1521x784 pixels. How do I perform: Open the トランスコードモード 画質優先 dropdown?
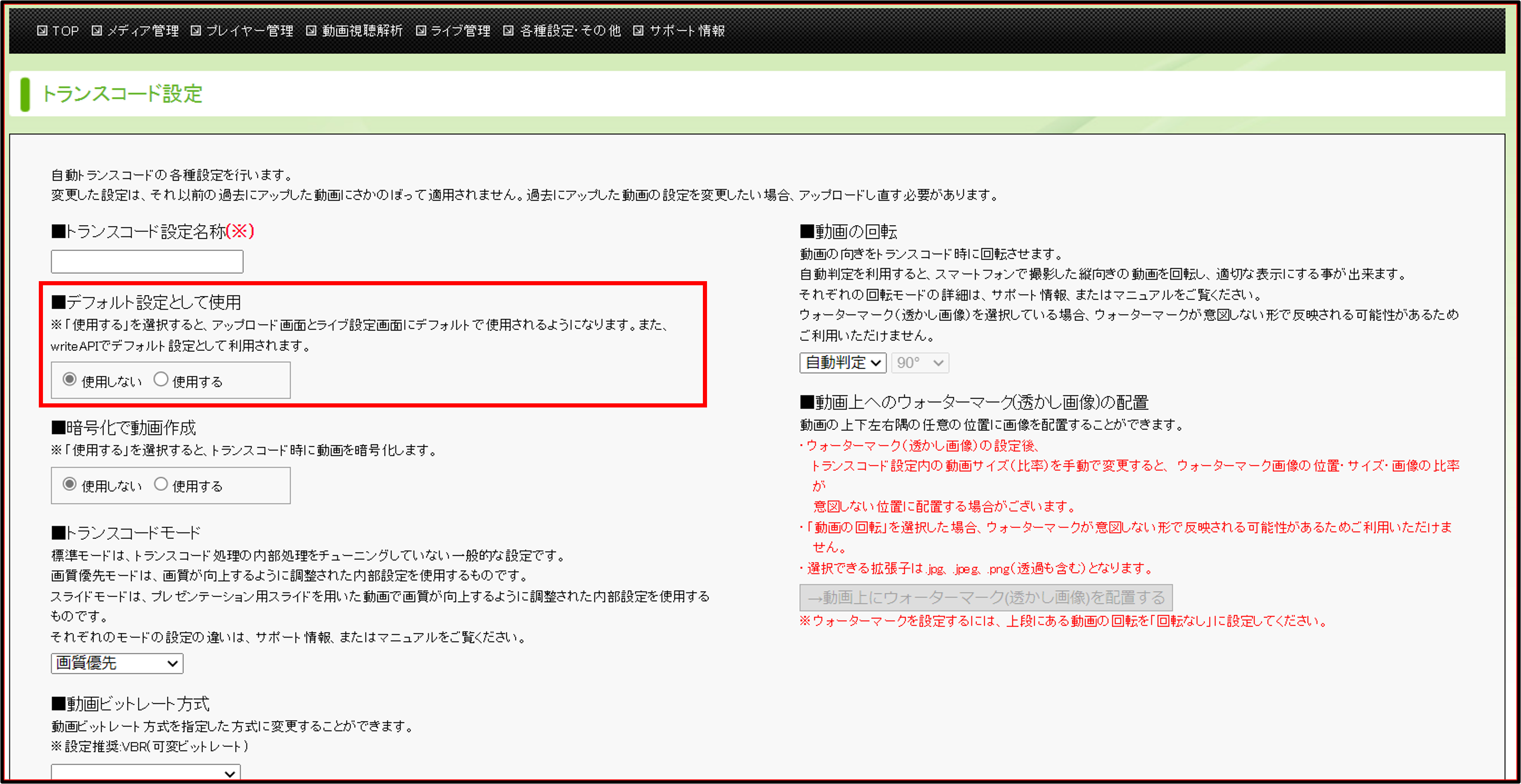click(117, 663)
